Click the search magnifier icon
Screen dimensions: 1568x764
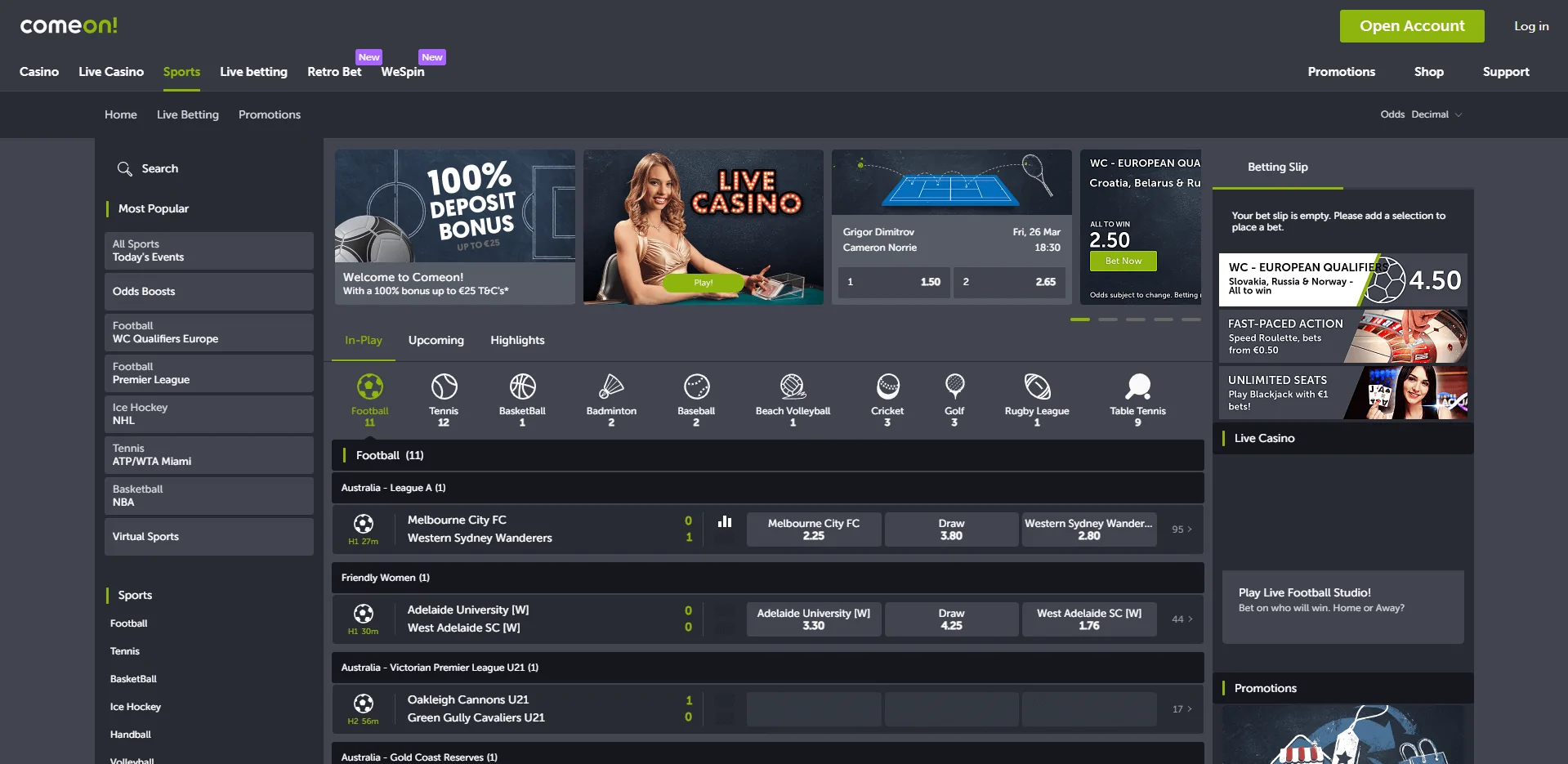(x=124, y=169)
